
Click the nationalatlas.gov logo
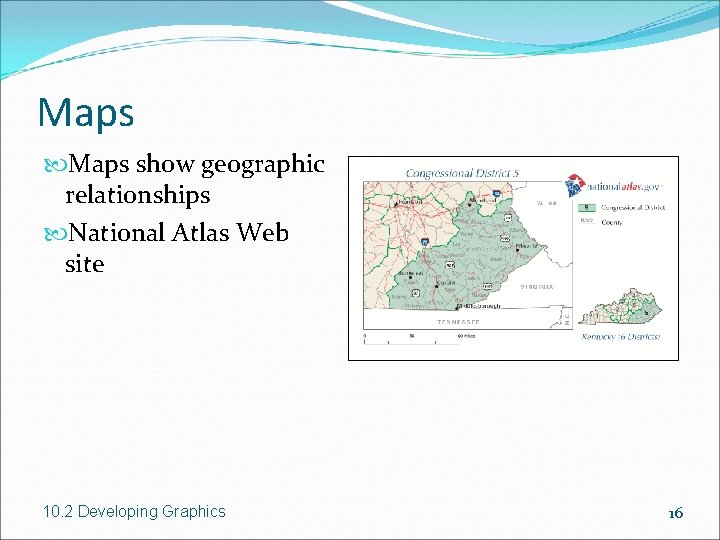coord(614,186)
